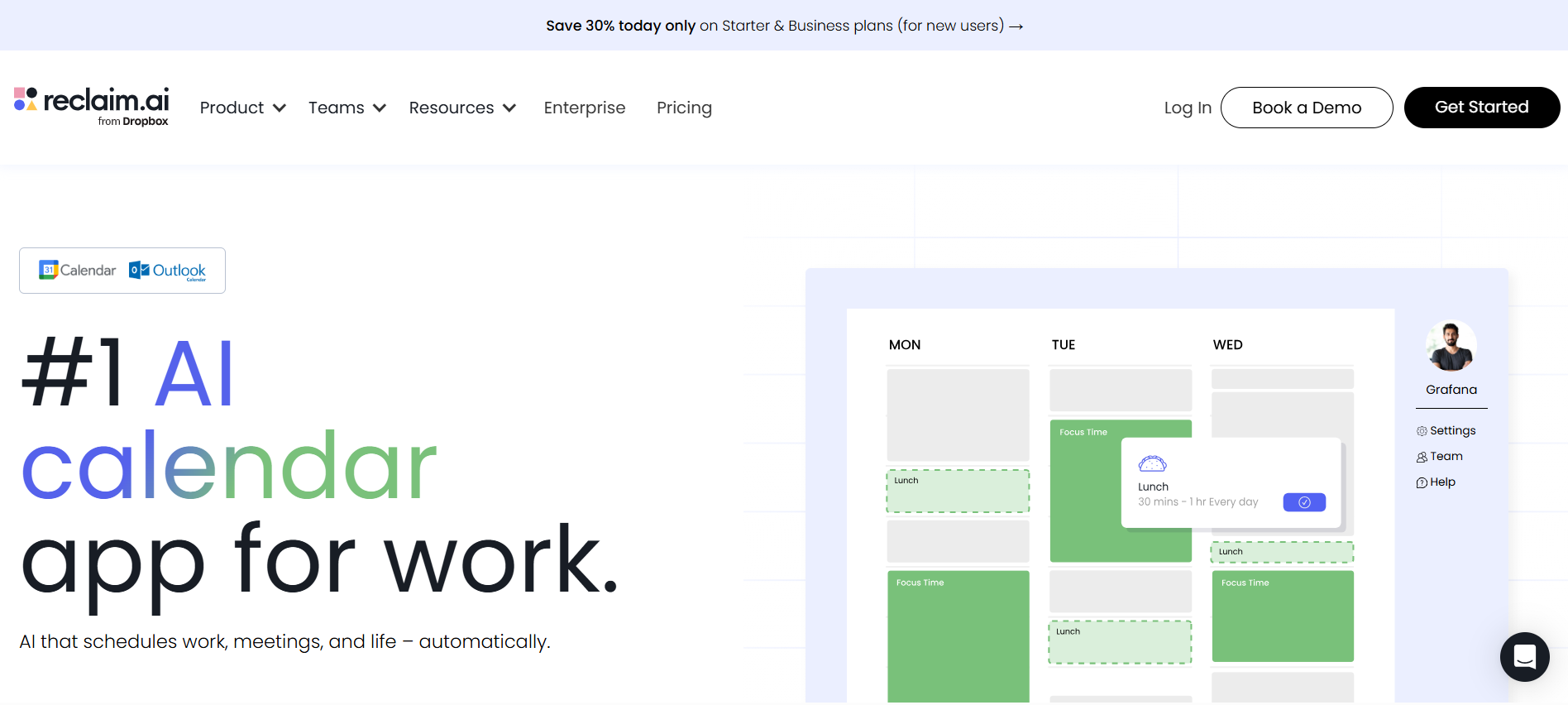Open the Save 30% today promo banner
The height and width of the screenshot is (705, 1568).
784,26
